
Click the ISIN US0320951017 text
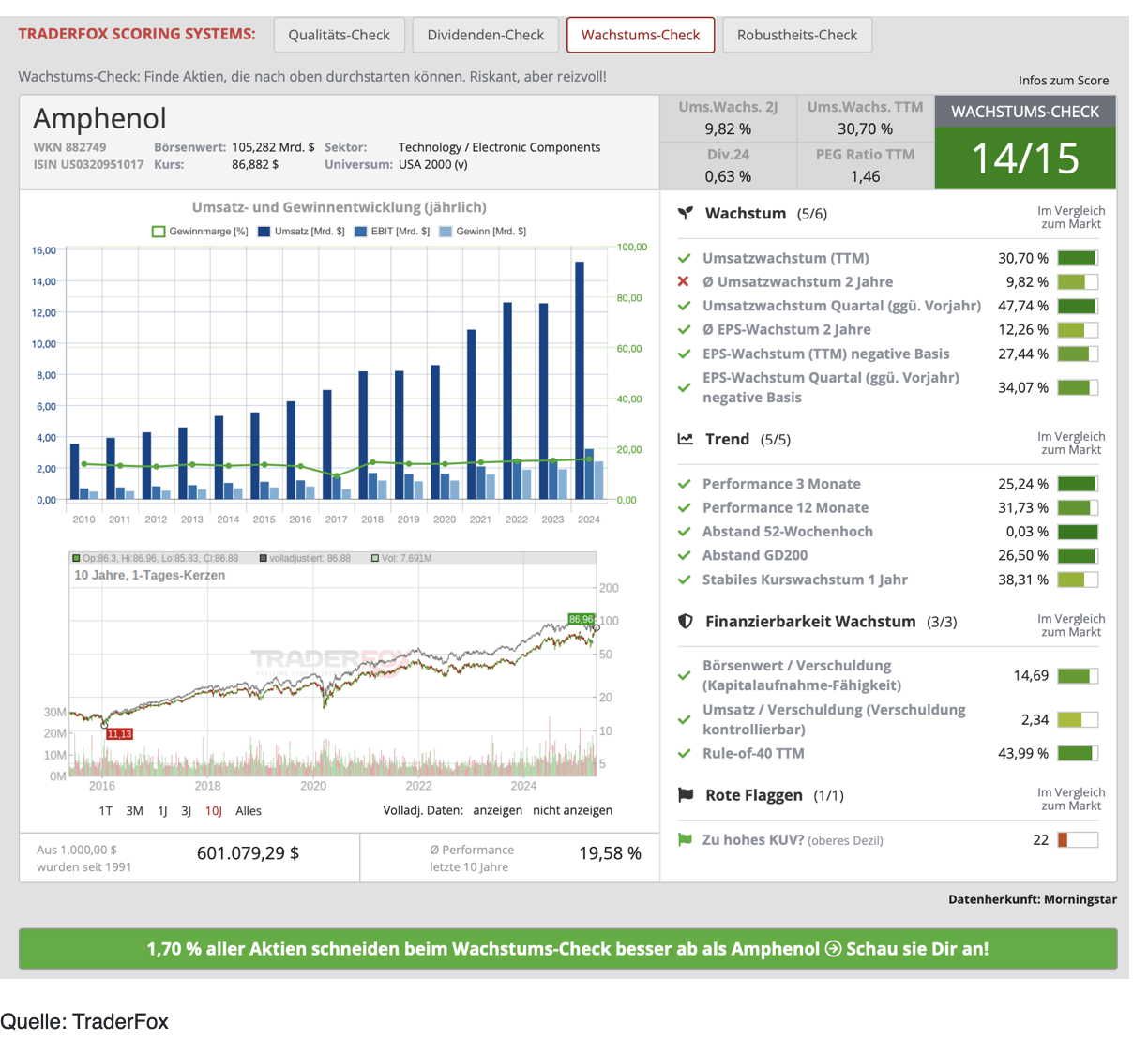[88, 164]
